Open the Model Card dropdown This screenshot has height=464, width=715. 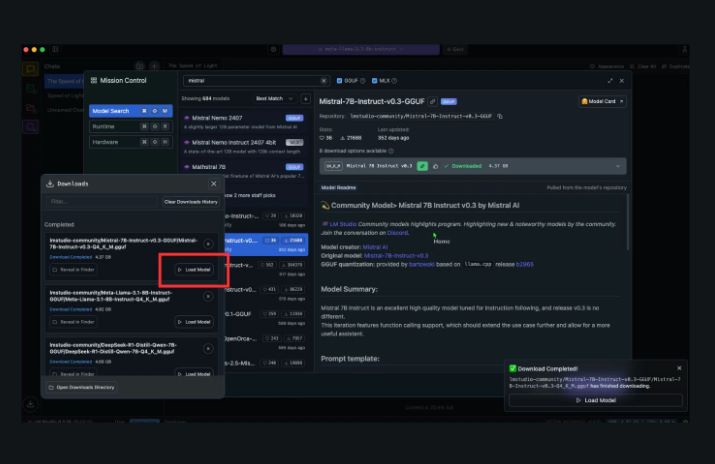coord(602,101)
